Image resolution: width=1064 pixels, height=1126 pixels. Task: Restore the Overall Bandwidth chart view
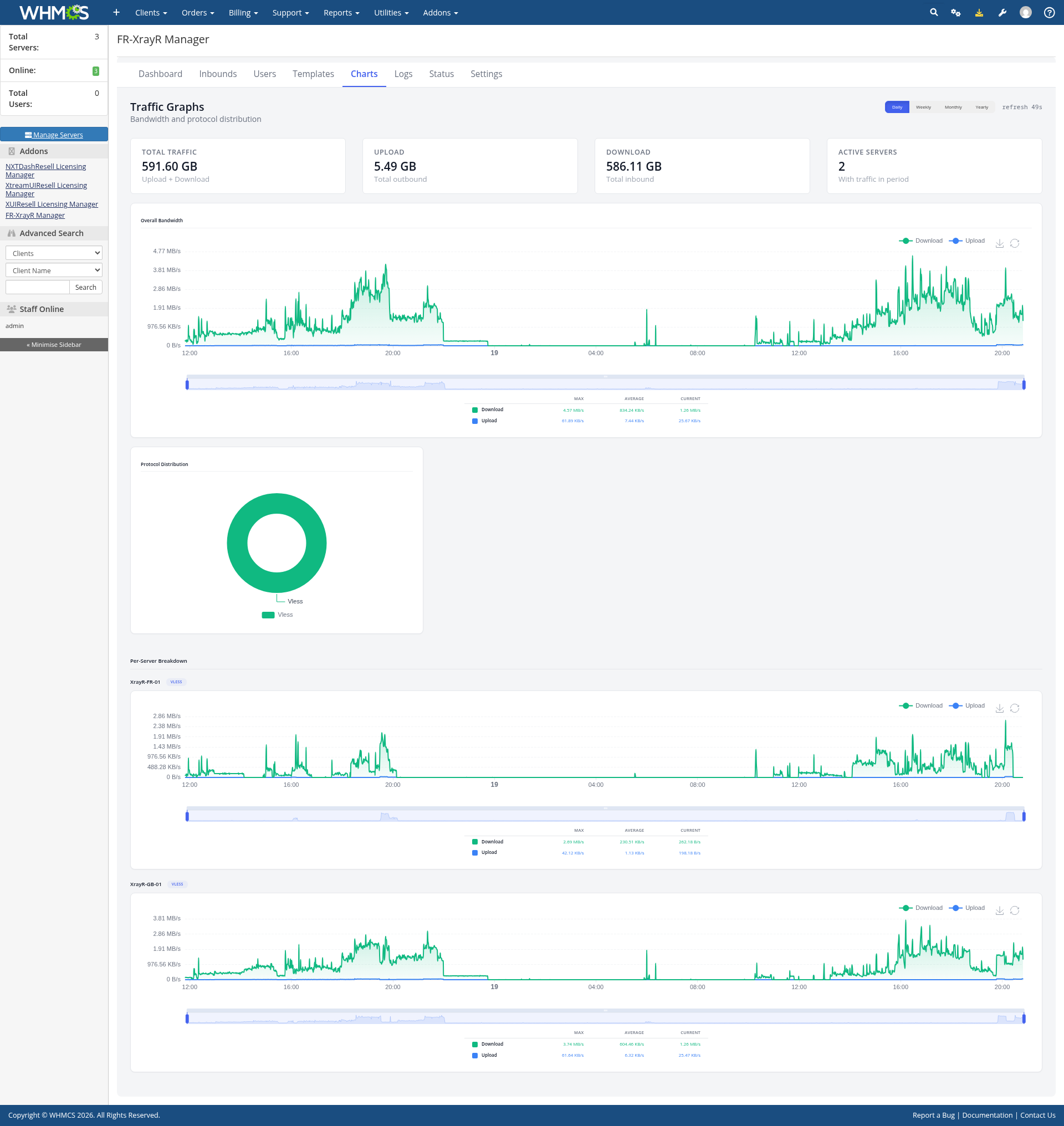coord(1015,243)
